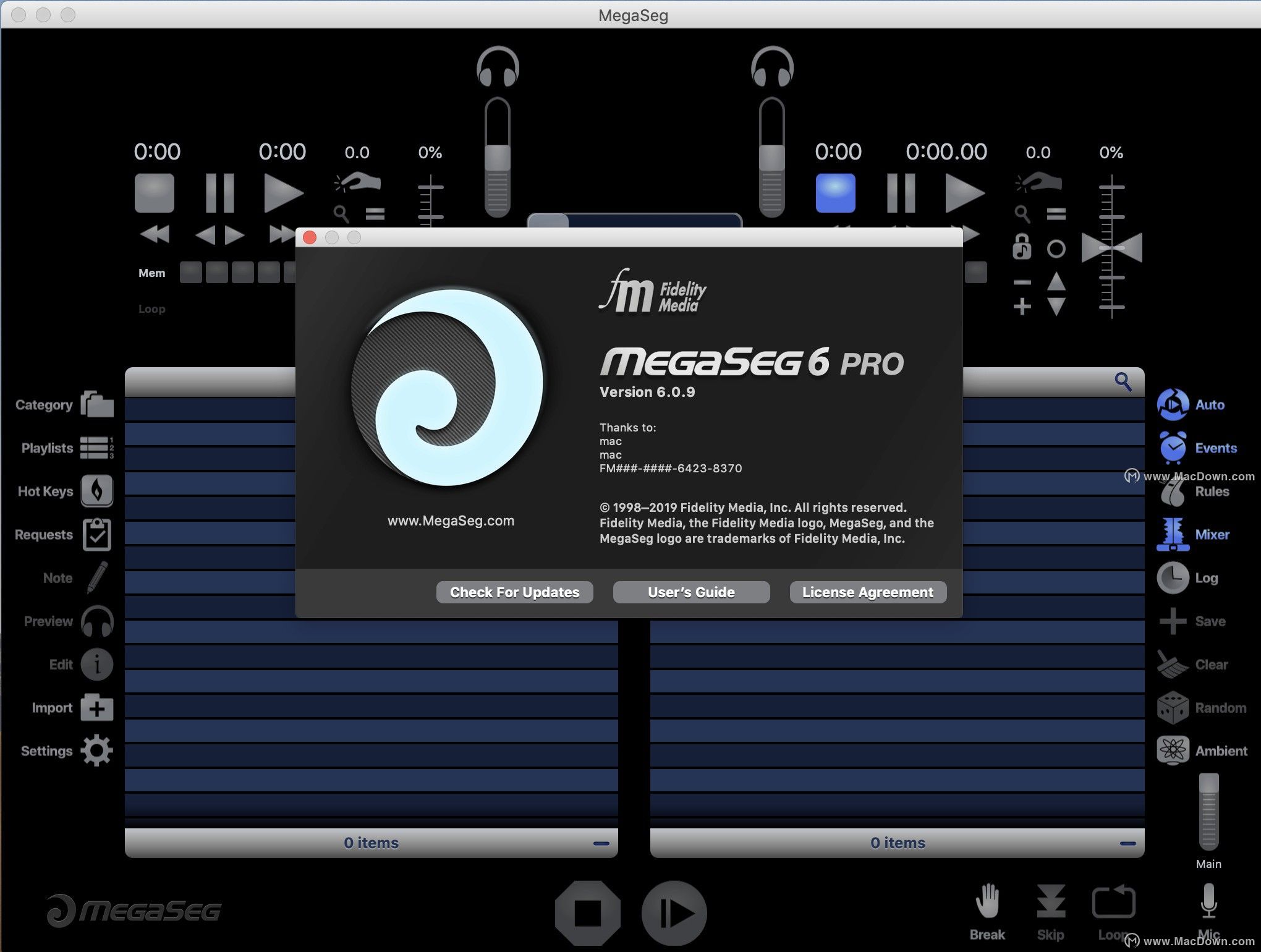Open the Requests clipboard icon
The image size is (1261, 952).
click(x=97, y=534)
